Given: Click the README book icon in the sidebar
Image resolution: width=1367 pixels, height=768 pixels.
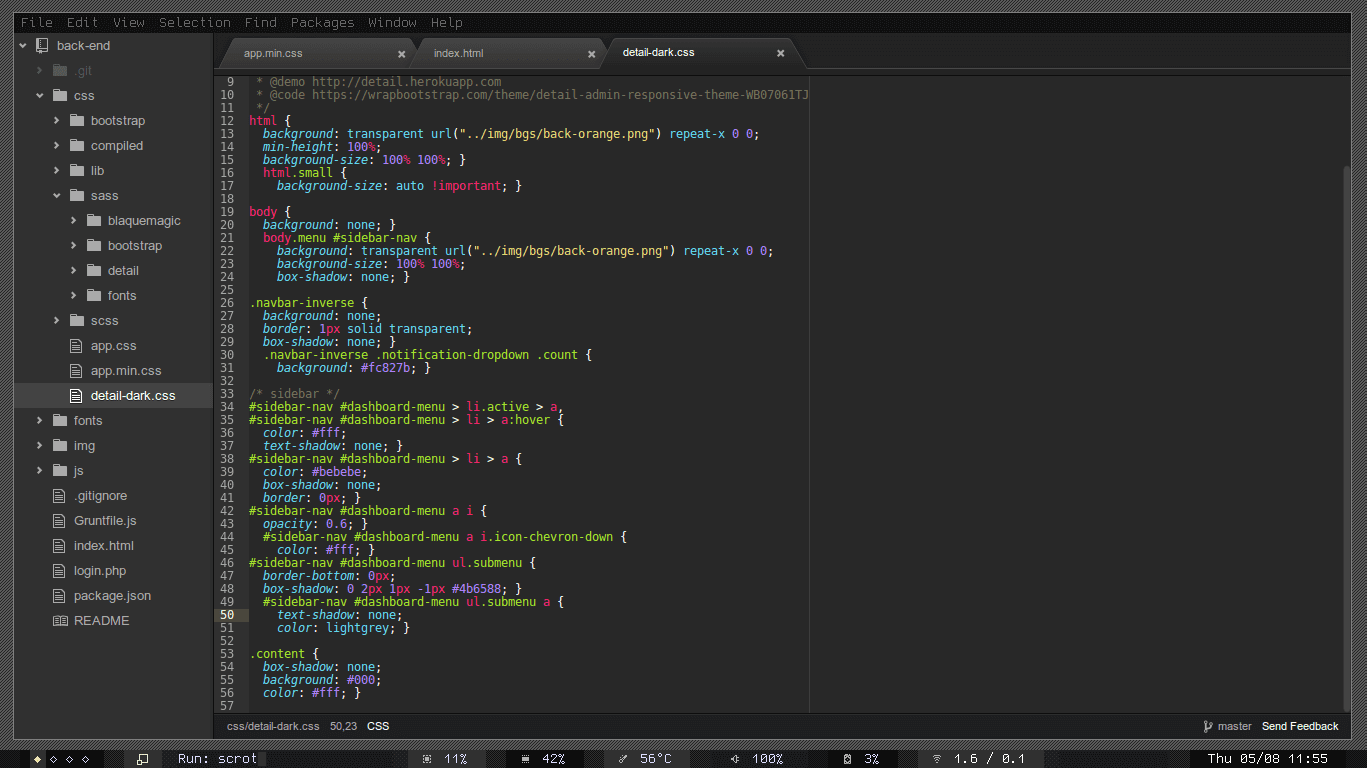Looking at the screenshot, I should coord(60,620).
